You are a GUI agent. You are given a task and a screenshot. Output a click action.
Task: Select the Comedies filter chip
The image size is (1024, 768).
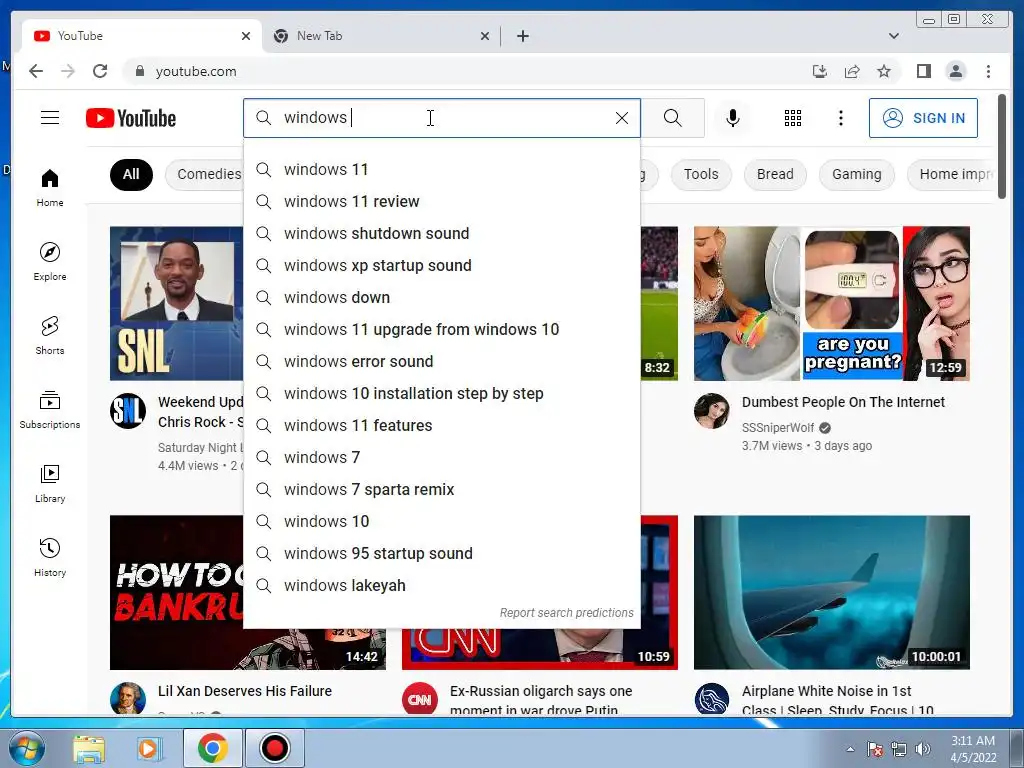click(204, 174)
